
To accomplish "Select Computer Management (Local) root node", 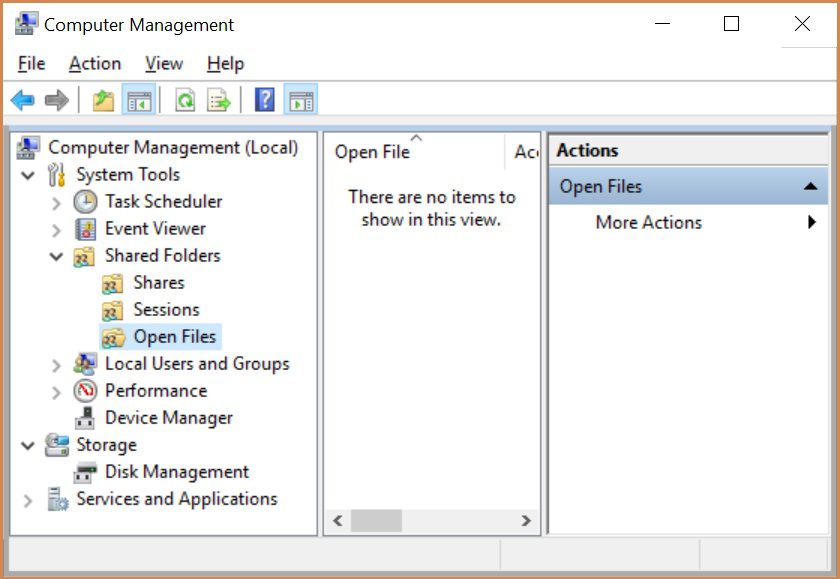I will [173, 147].
